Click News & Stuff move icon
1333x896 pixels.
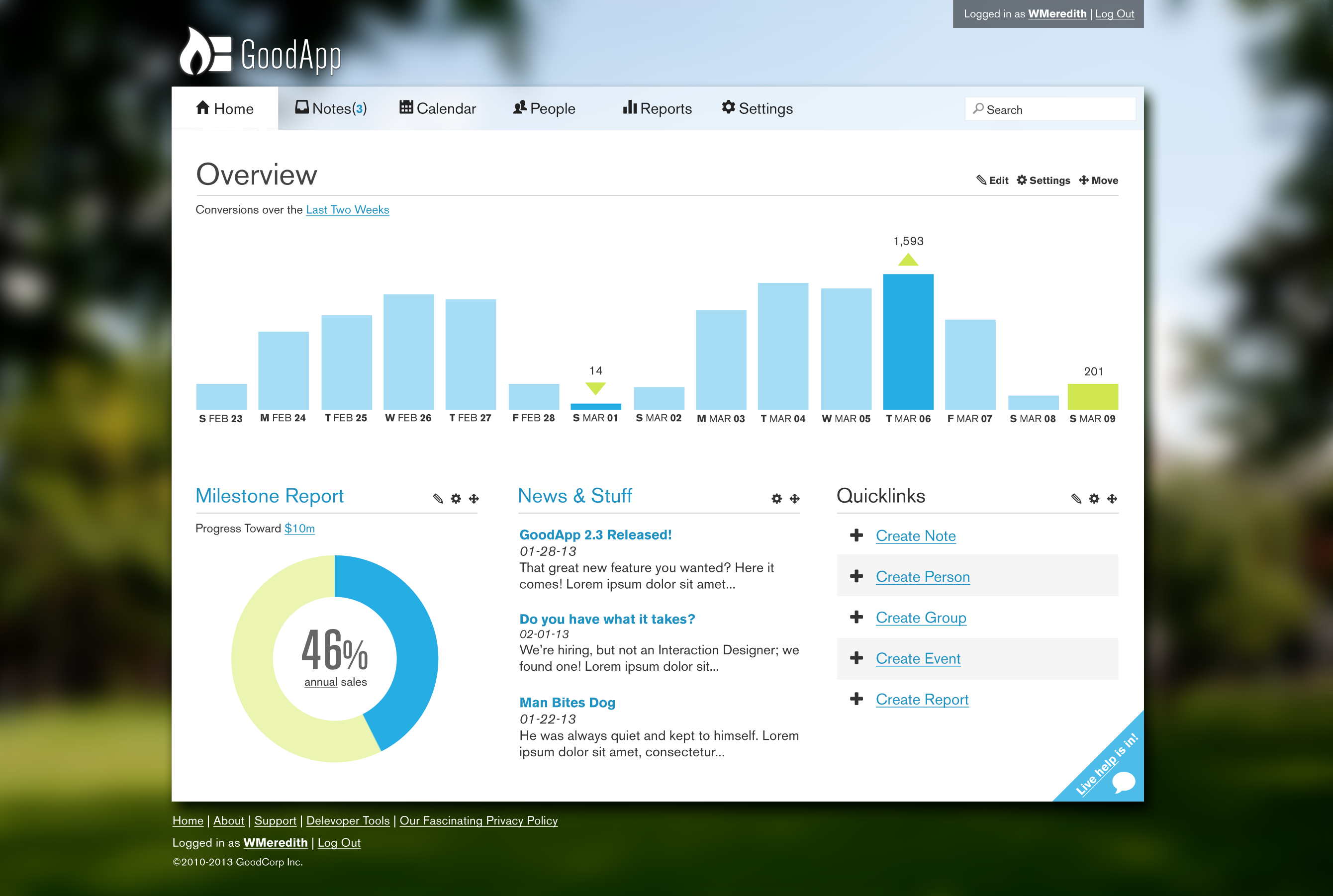[x=794, y=498]
